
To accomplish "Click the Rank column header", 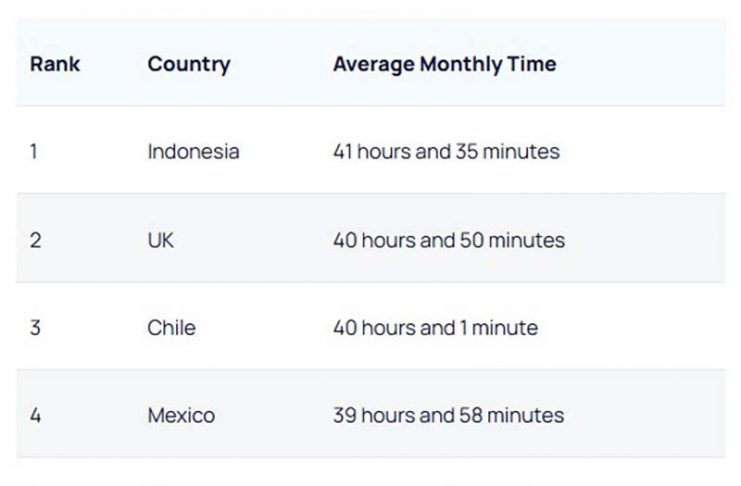I will coord(55,64).
